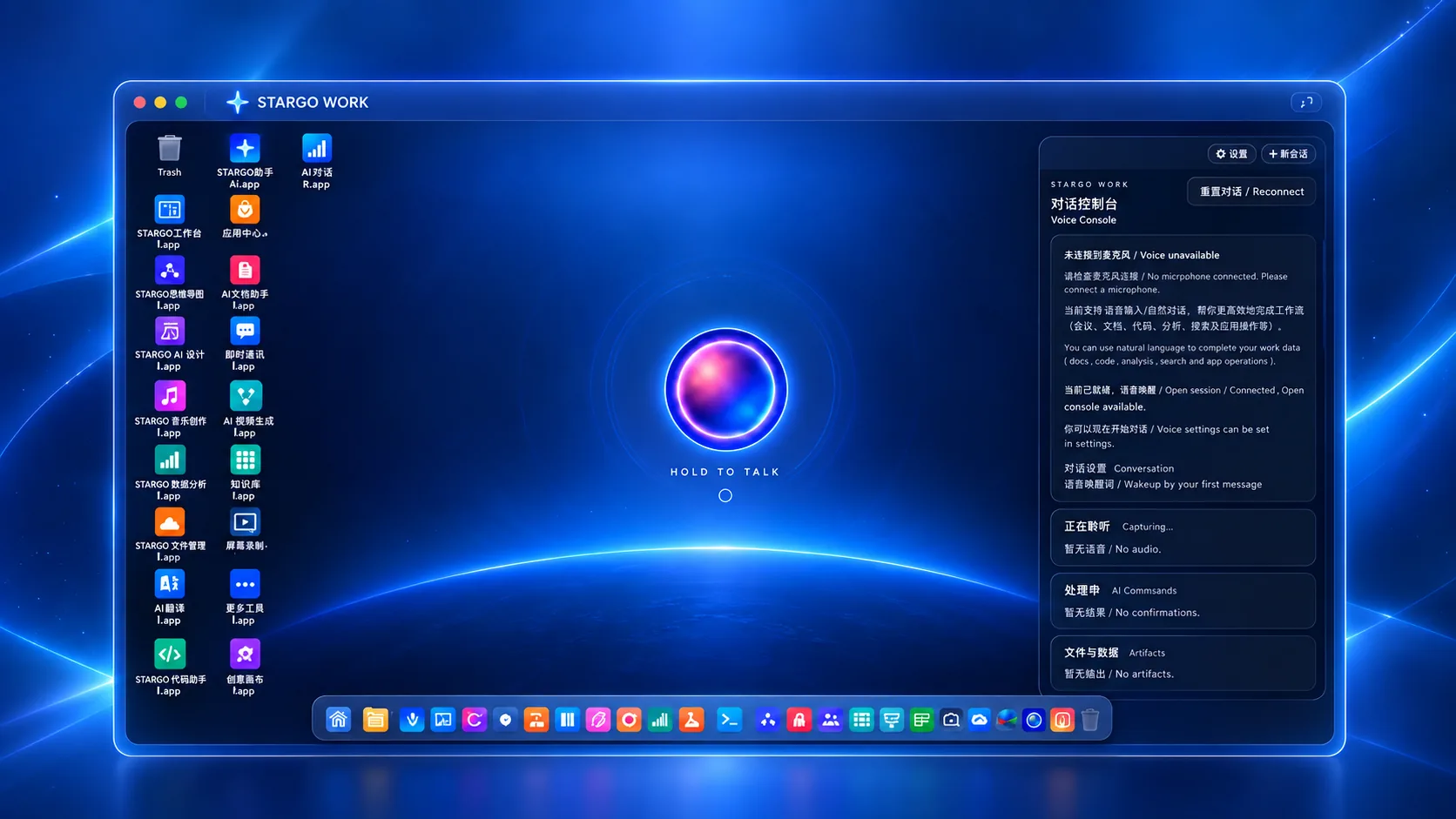Launch STARGO 代码助手 code app
1456x819 pixels.
pos(170,655)
